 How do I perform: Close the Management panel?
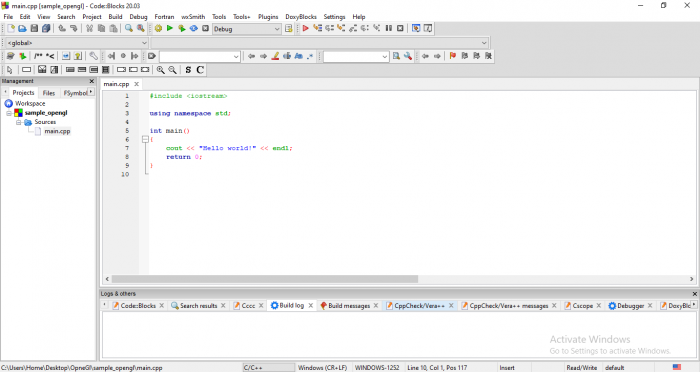pyautogui.click(x=92, y=81)
